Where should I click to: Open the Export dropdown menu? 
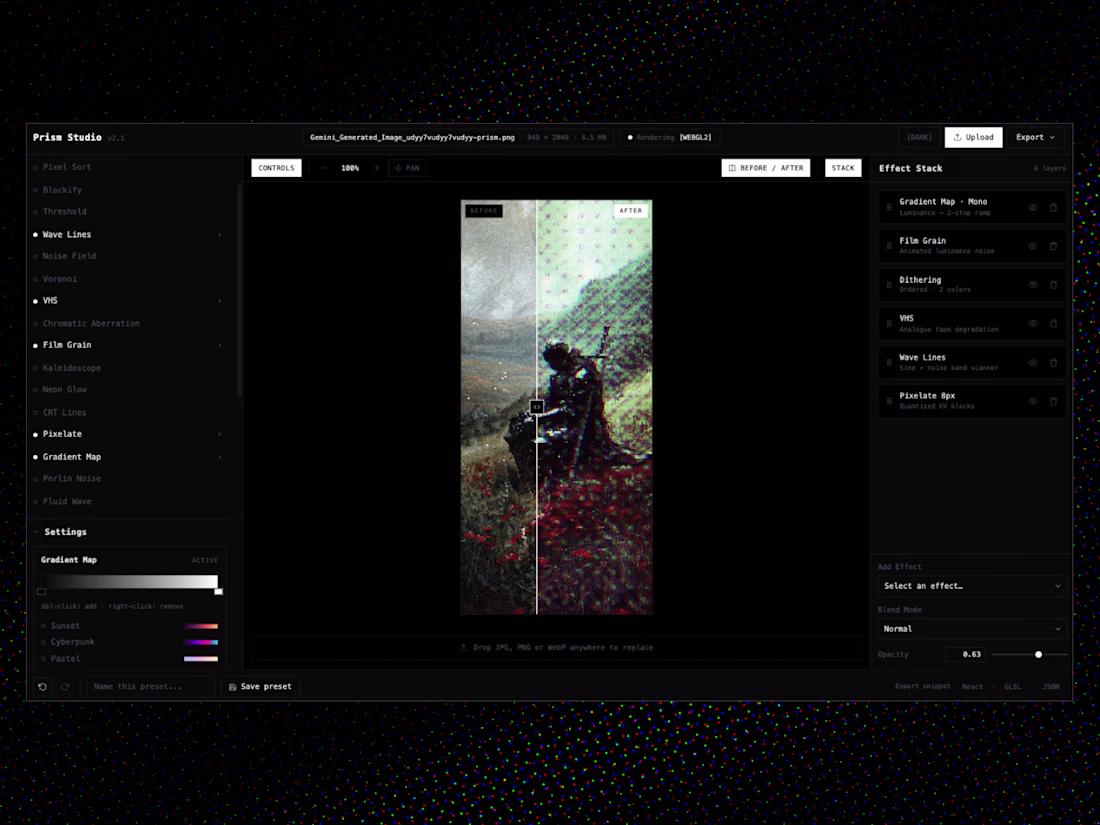pos(1035,138)
